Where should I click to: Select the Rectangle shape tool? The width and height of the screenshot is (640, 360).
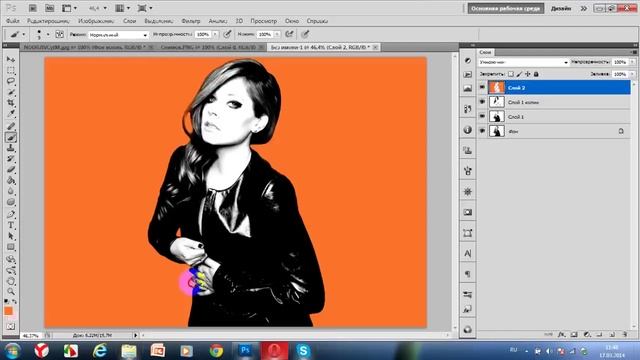click(11, 247)
